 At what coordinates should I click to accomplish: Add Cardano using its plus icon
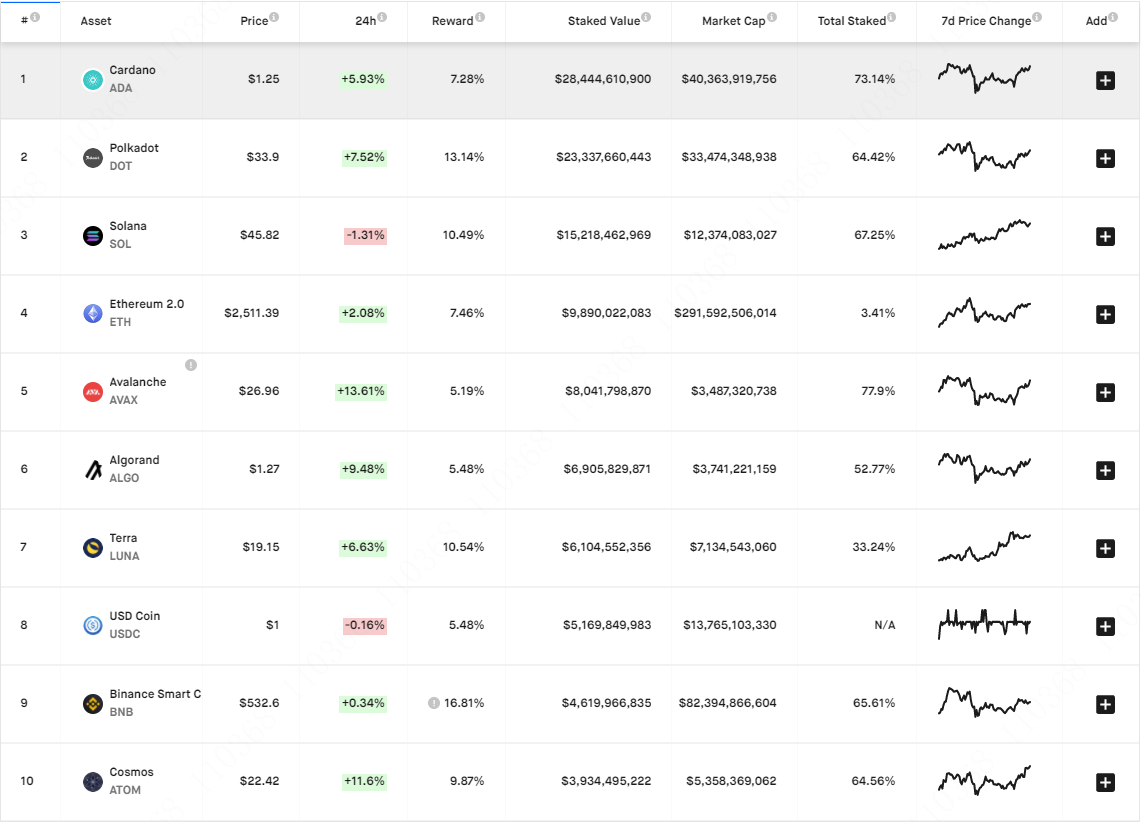click(1105, 81)
